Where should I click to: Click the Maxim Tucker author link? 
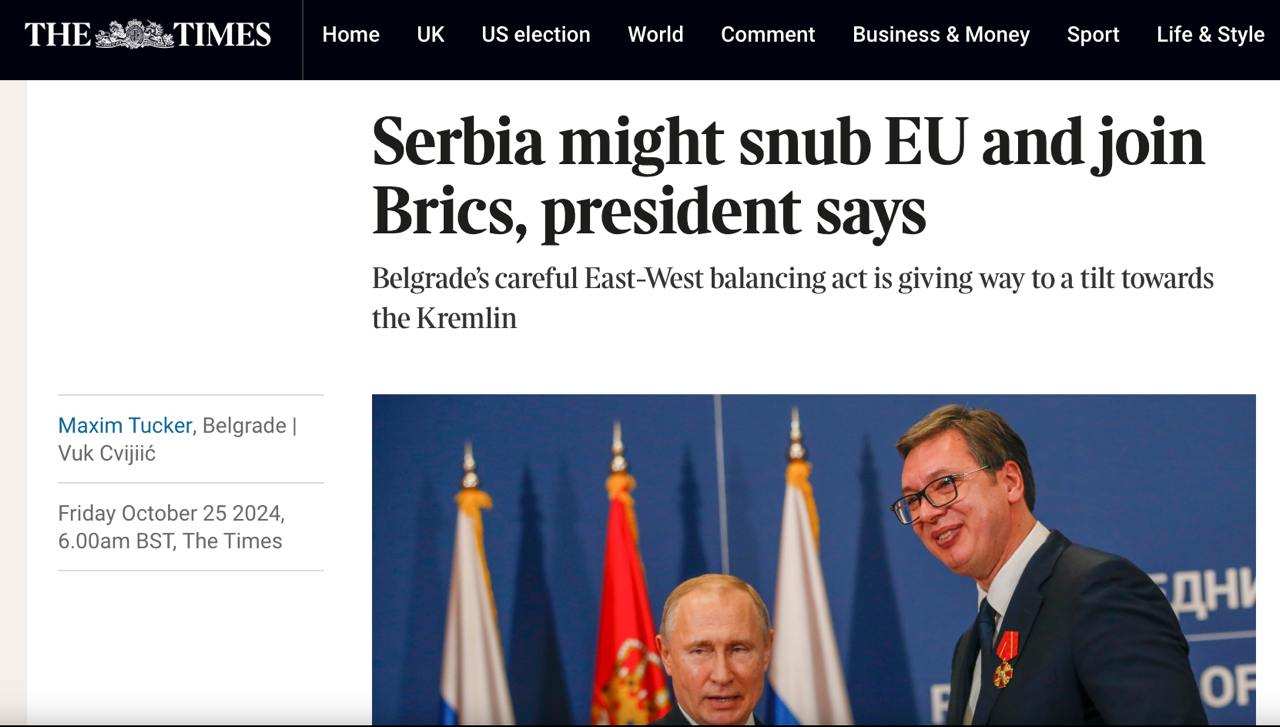125,425
